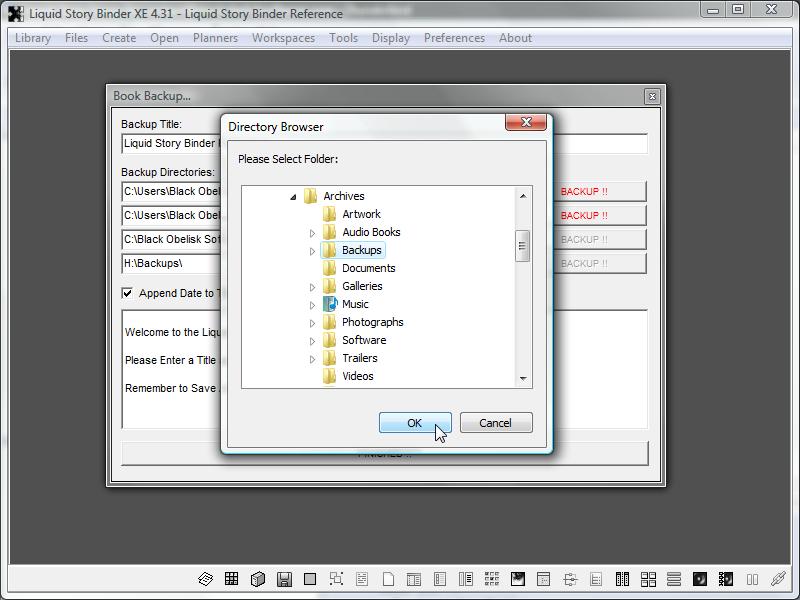Expand the Audio Books folder
Image resolution: width=800 pixels, height=600 pixels.
click(x=312, y=233)
